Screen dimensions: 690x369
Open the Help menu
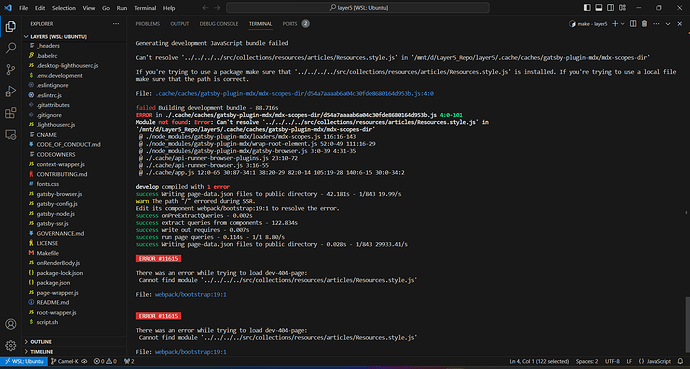(x=169, y=8)
